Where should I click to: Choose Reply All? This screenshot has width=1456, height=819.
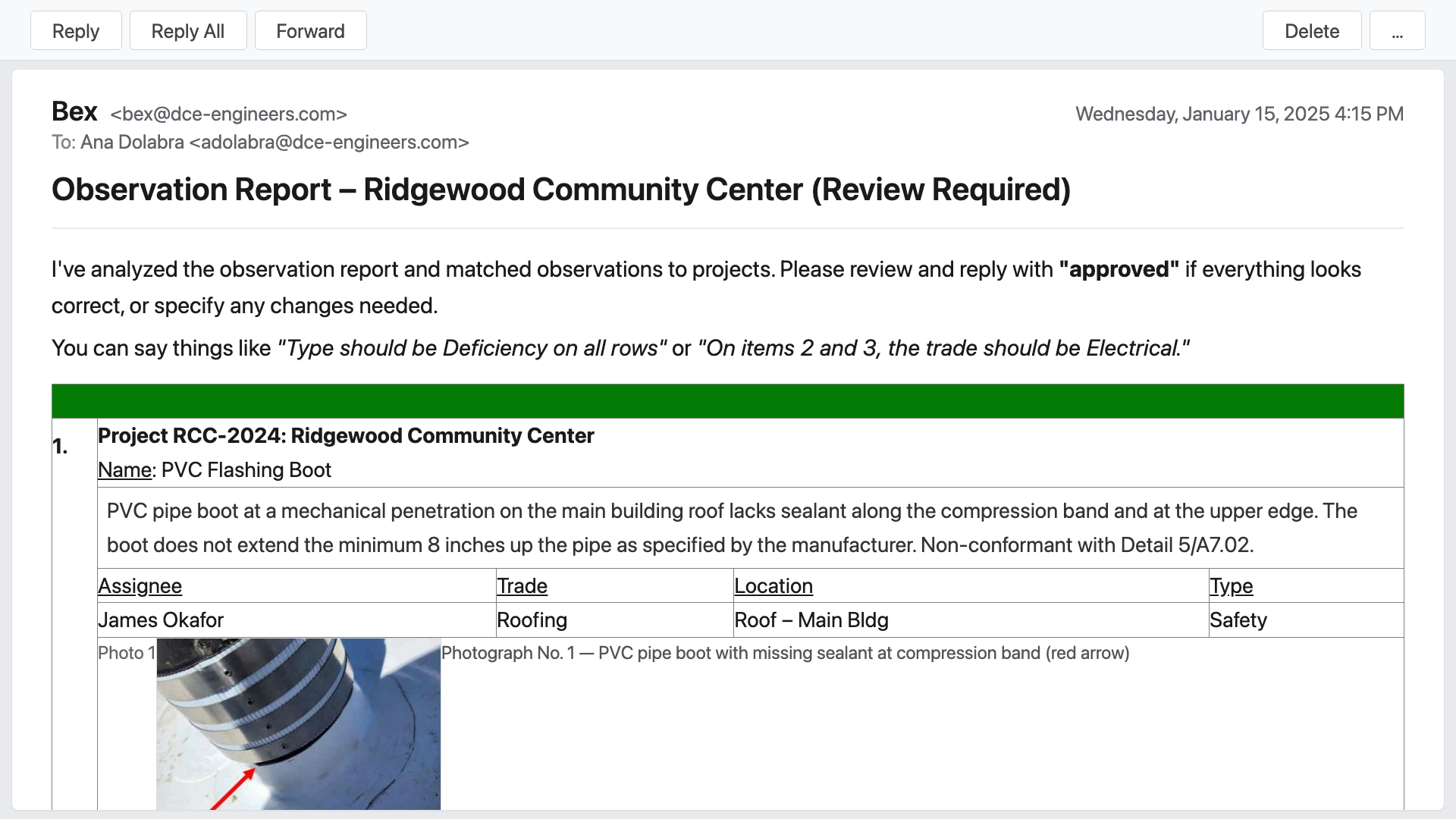click(188, 31)
